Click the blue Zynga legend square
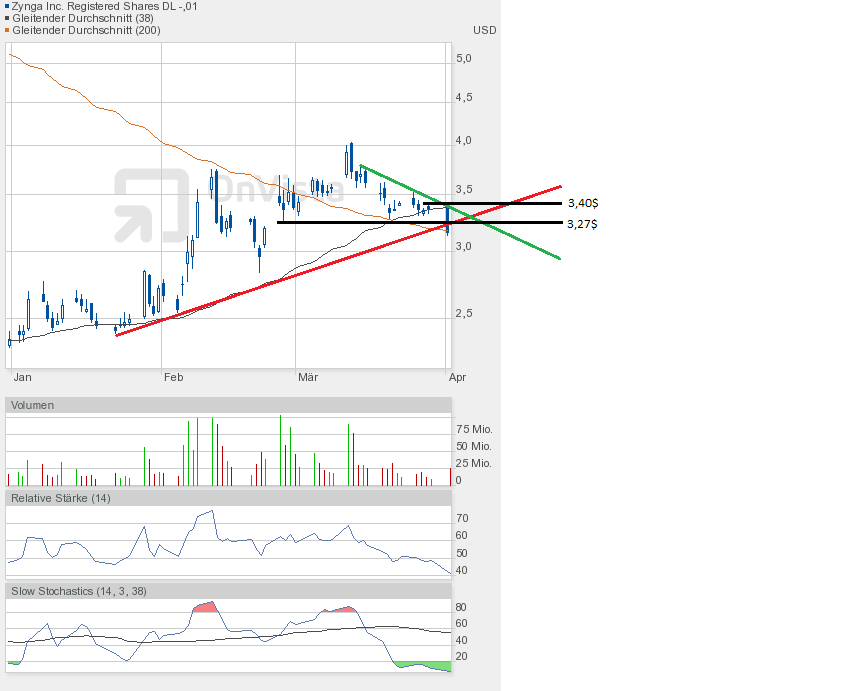Image resolution: width=850 pixels, height=691 pixels. [x=6, y=6]
